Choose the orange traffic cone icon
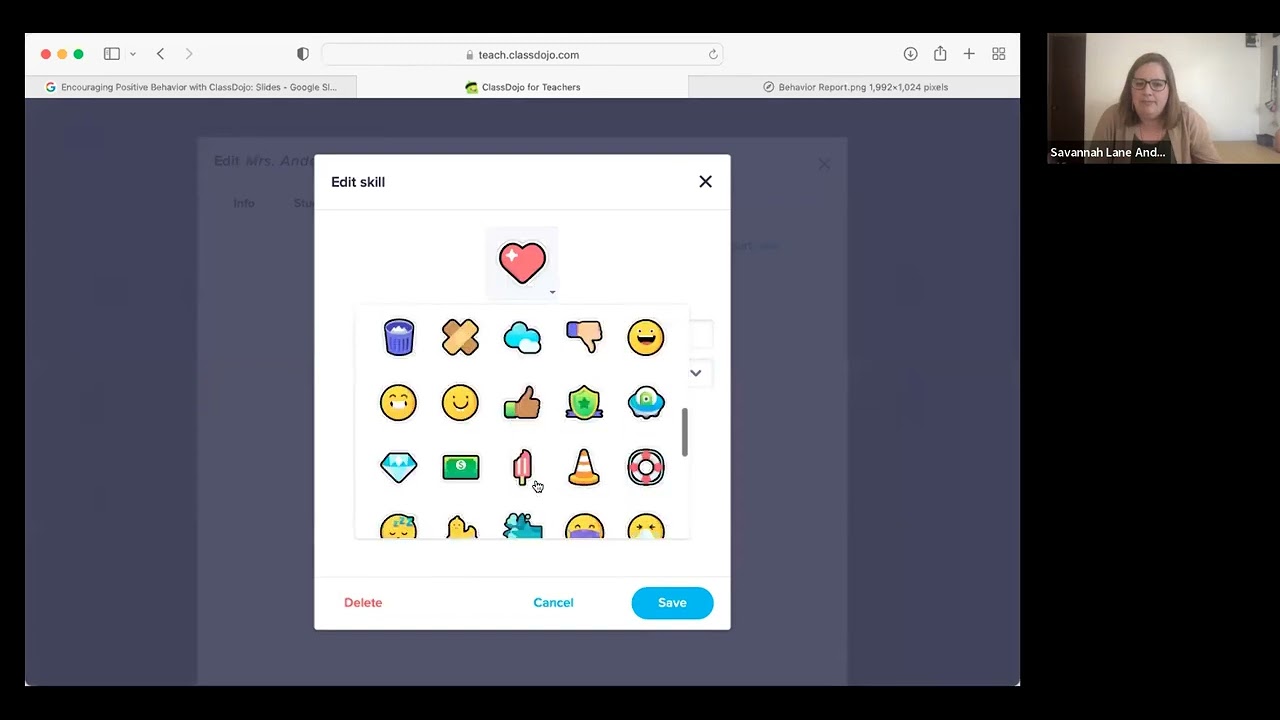The width and height of the screenshot is (1280, 720). click(x=584, y=467)
